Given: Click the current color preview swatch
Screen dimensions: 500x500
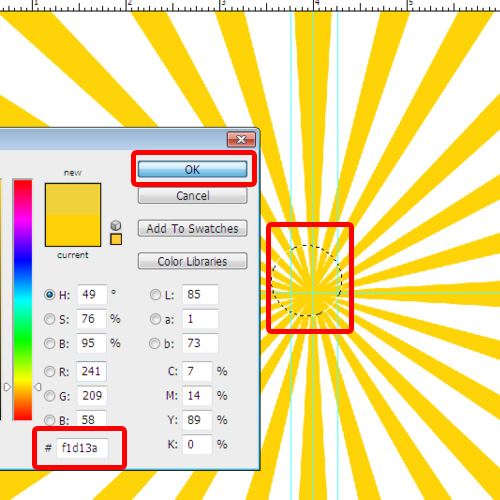Looking at the screenshot, I should tap(73, 230).
